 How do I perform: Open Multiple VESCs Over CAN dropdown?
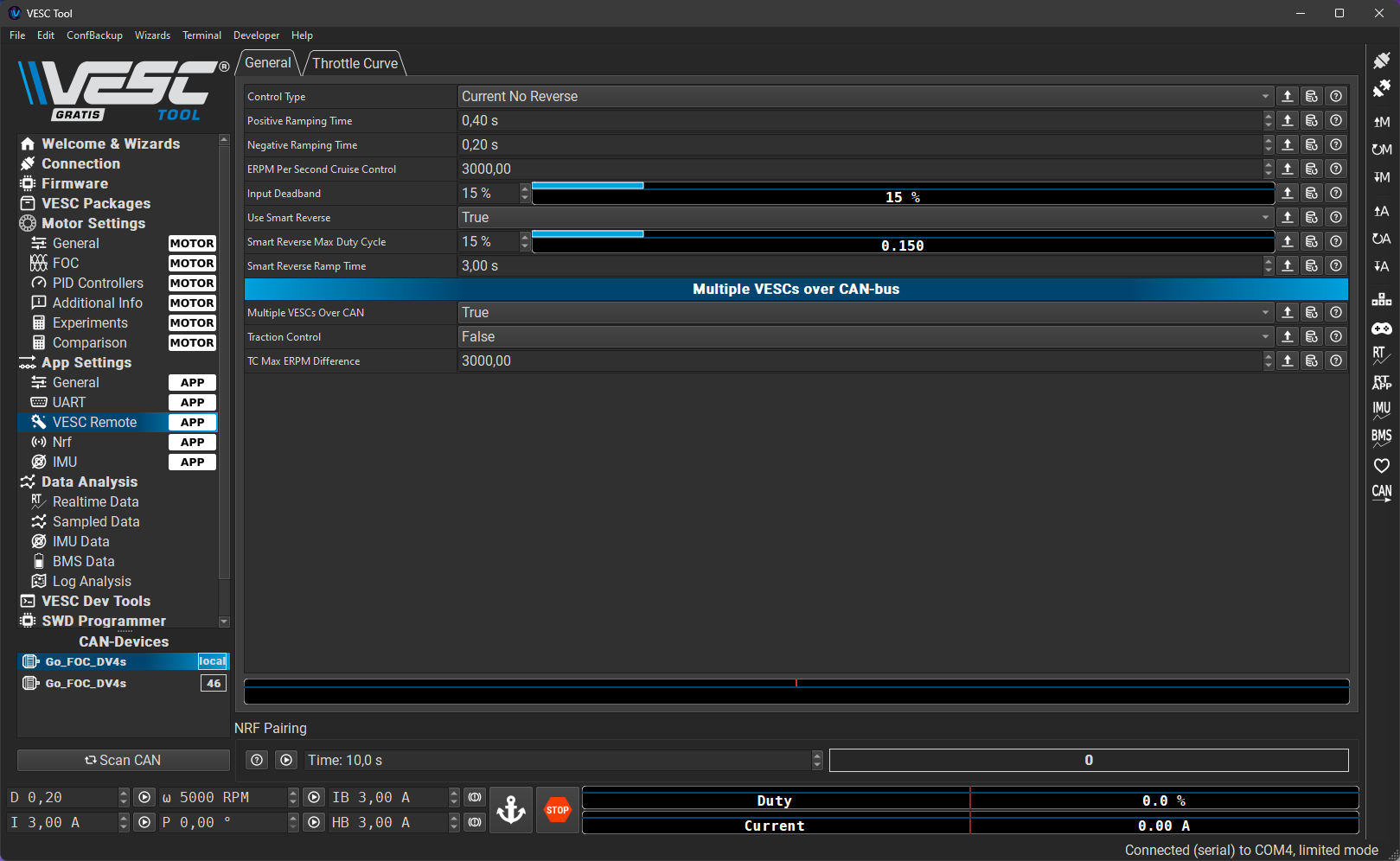click(x=866, y=312)
